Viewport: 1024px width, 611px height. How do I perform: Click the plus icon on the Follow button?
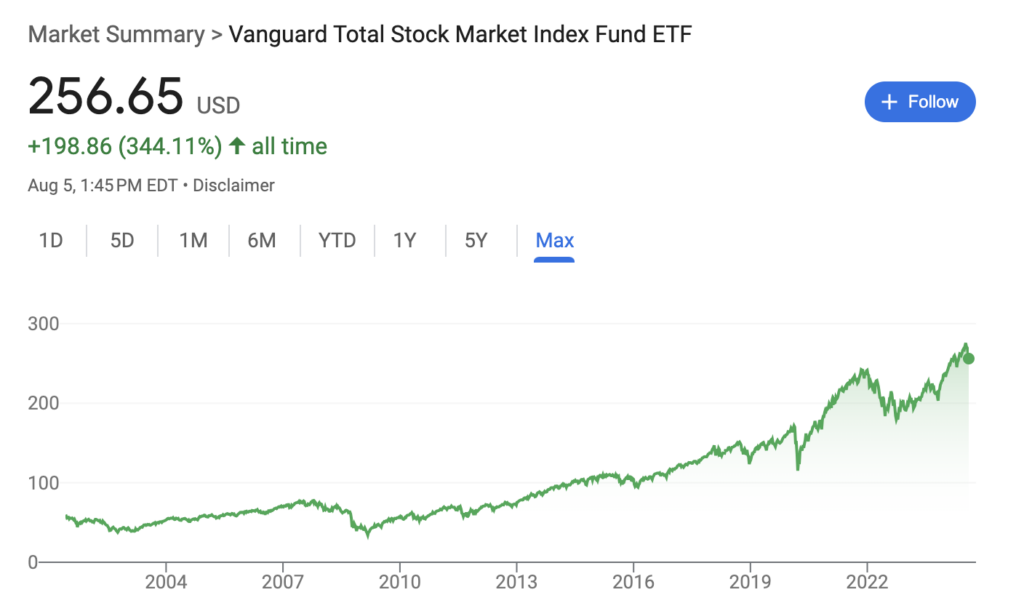click(888, 101)
